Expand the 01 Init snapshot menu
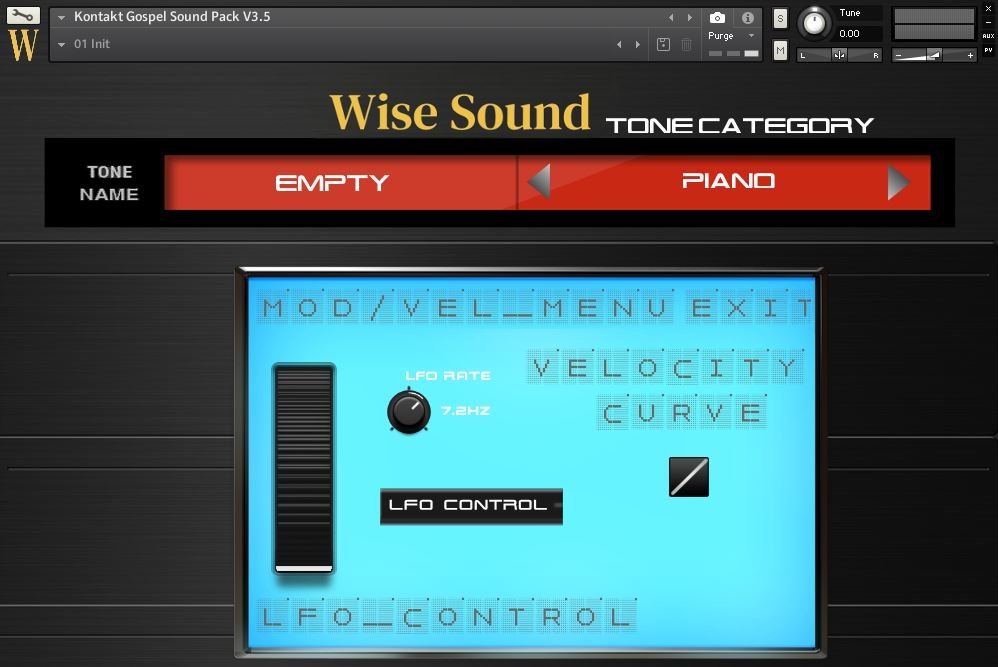998x667 pixels. [62, 44]
